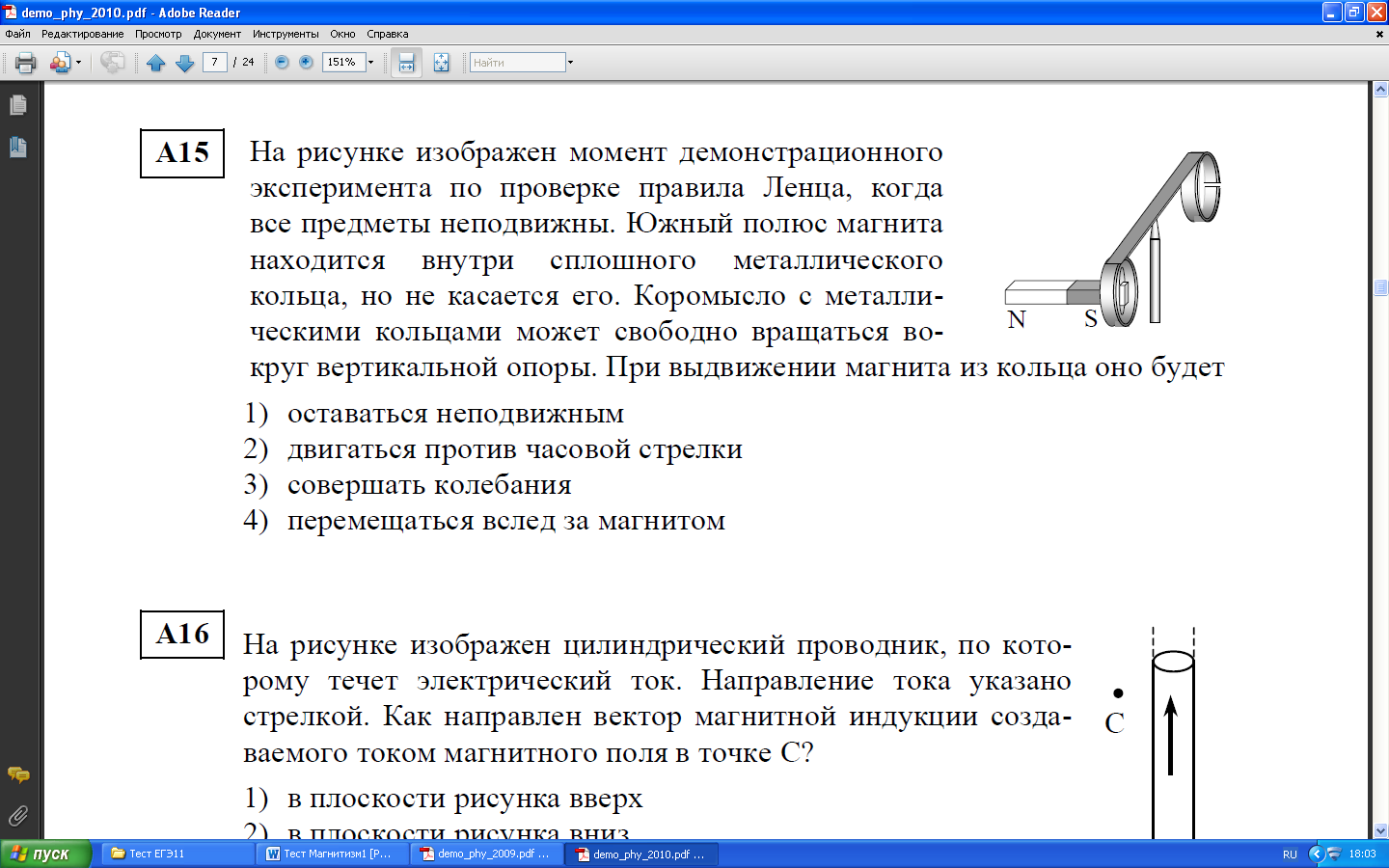The height and width of the screenshot is (868, 1389).
Task: Click the page number field showing 7
Action: (215, 62)
